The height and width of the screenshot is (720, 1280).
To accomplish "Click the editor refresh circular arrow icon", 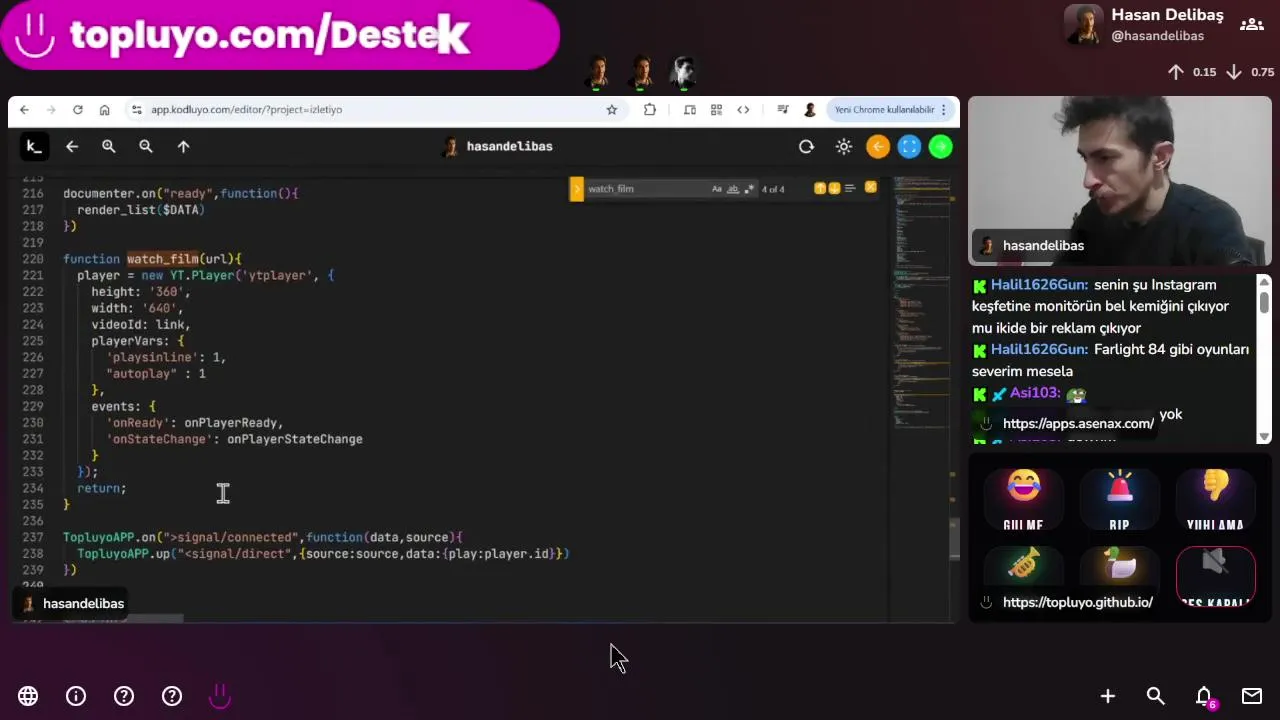I will tap(806, 147).
